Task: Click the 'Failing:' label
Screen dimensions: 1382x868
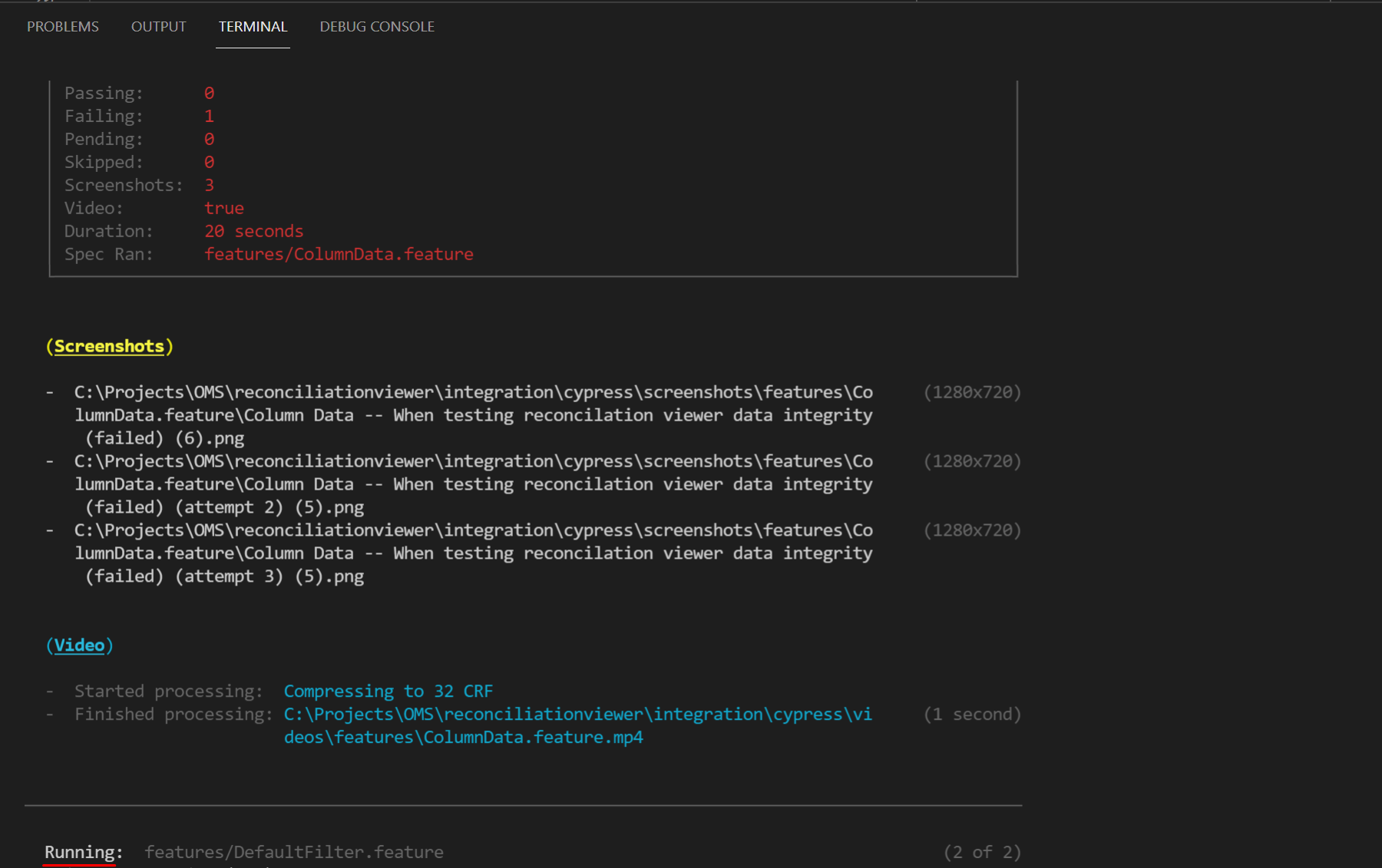Action: click(104, 116)
